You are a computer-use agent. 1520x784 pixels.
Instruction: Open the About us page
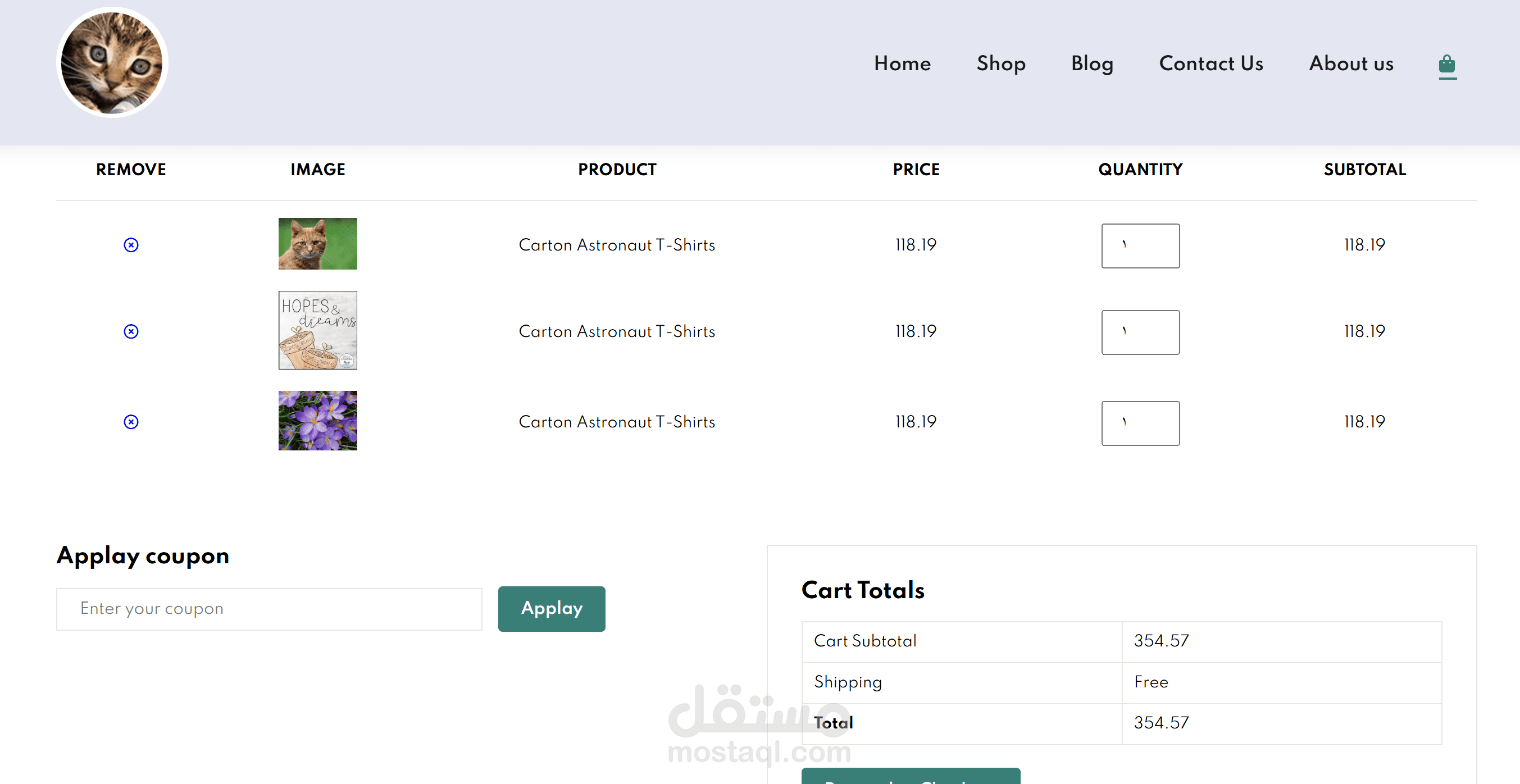[x=1351, y=63]
